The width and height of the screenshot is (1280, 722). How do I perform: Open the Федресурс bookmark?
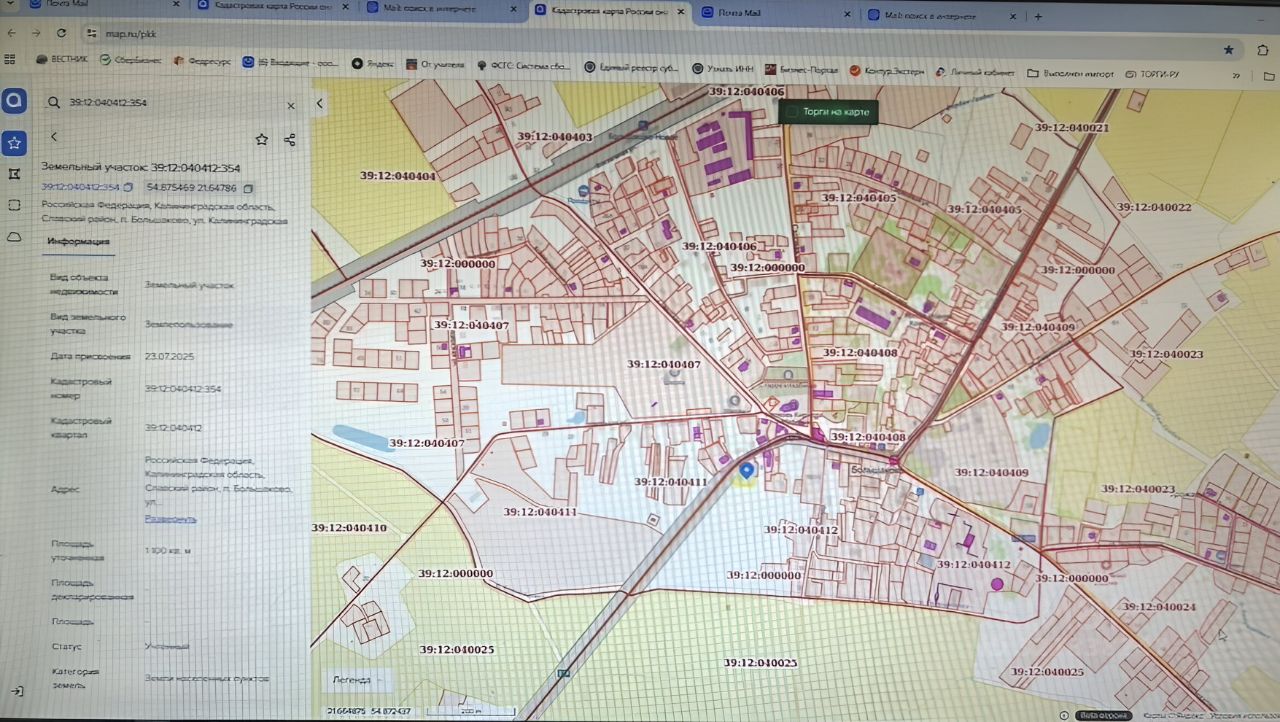[202, 60]
